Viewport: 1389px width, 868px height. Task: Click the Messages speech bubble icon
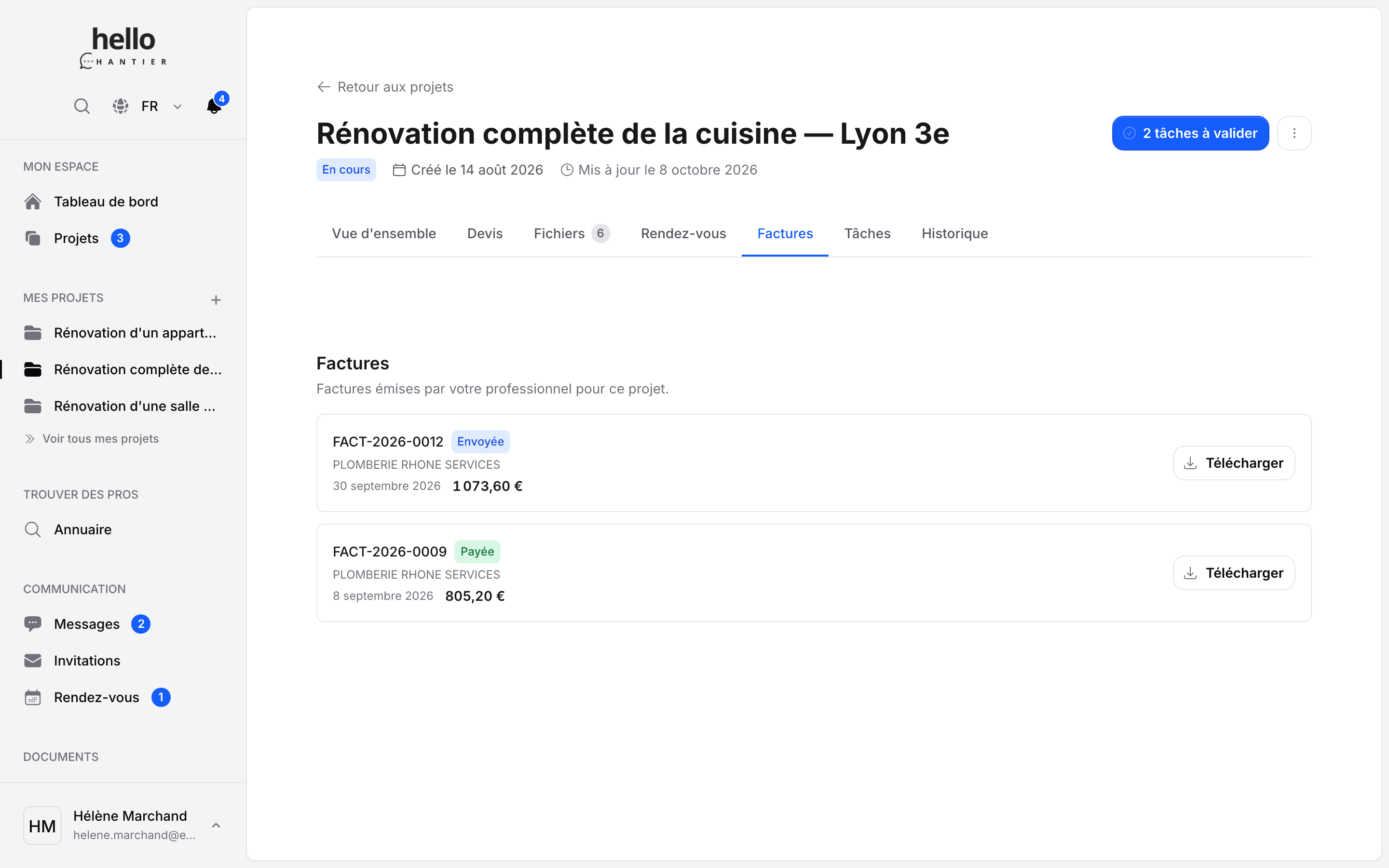(33, 624)
